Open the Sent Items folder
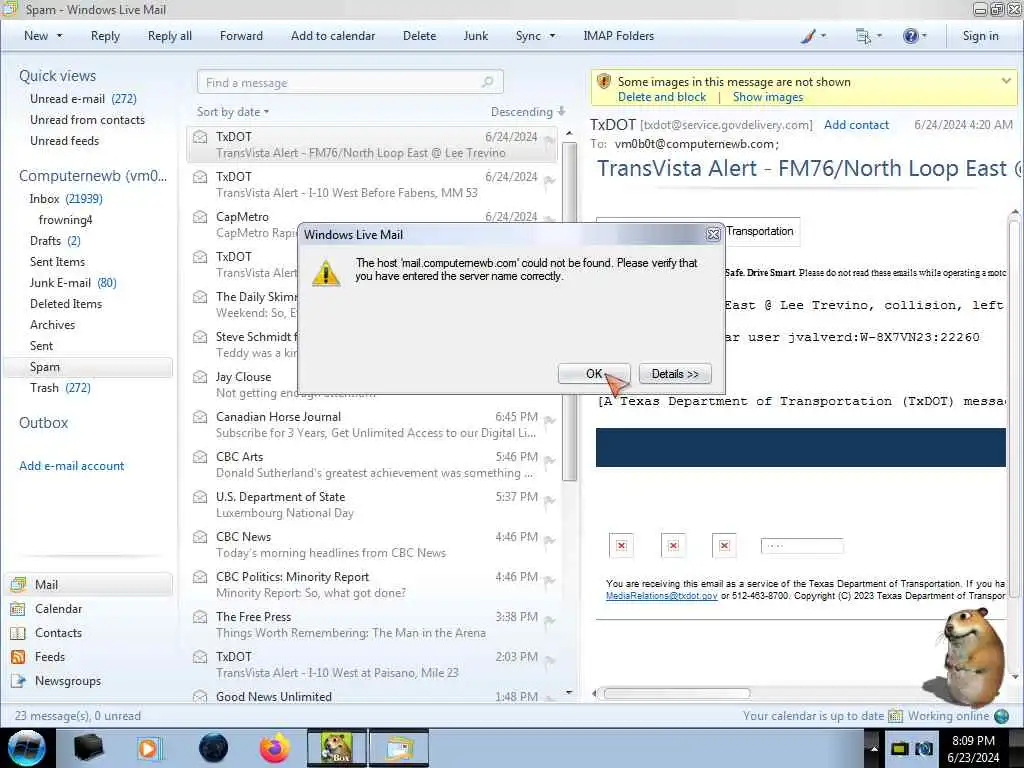The height and width of the screenshot is (768, 1024). click(57, 261)
